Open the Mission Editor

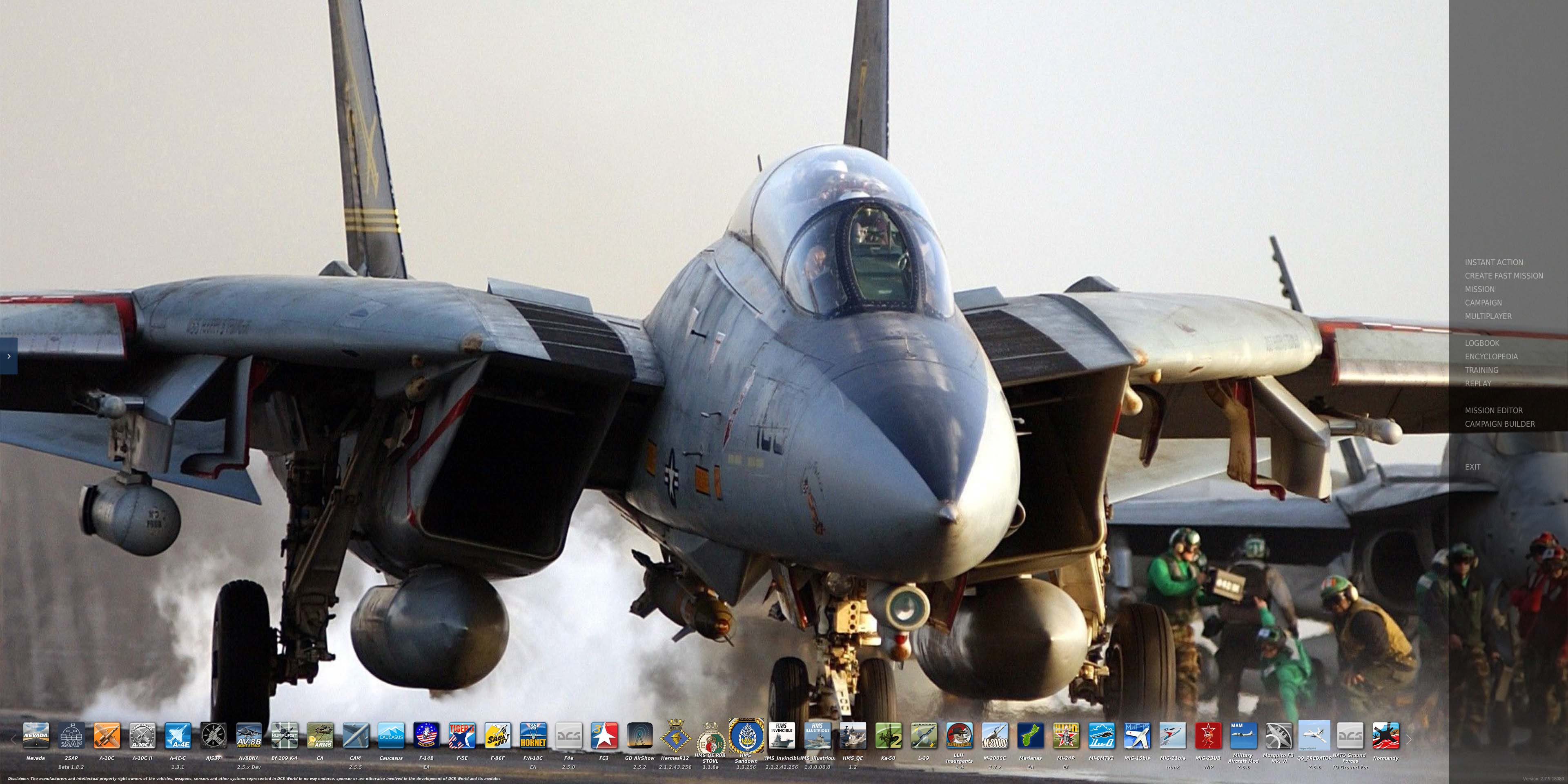(1493, 410)
